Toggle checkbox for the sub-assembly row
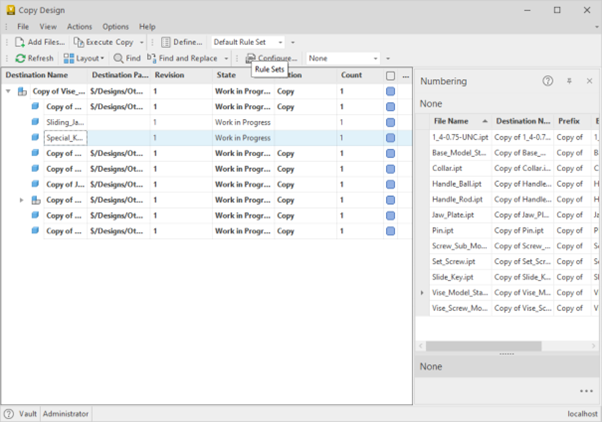The width and height of the screenshot is (602, 422). pos(390,200)
